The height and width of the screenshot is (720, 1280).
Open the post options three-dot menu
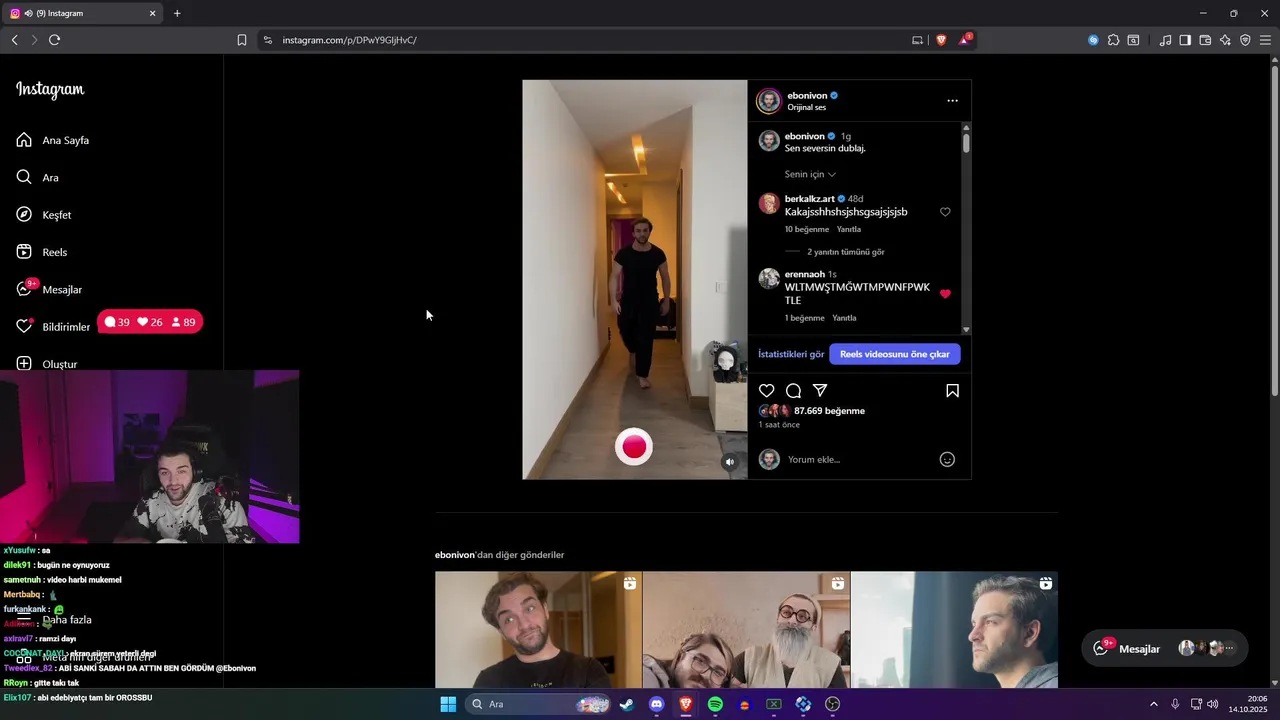(952, 101)
